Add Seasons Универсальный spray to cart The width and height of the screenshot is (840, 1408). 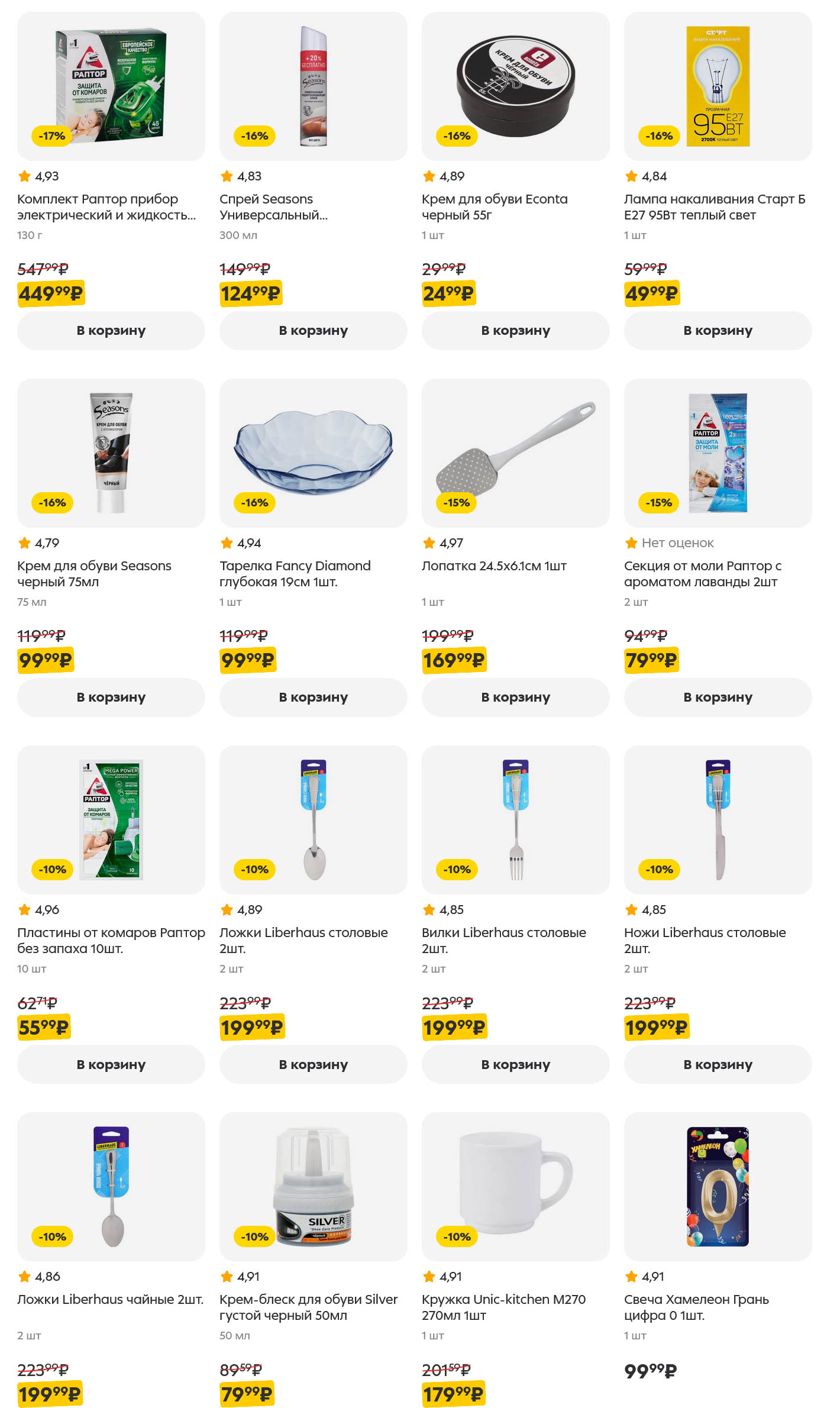tap(313, 331)
